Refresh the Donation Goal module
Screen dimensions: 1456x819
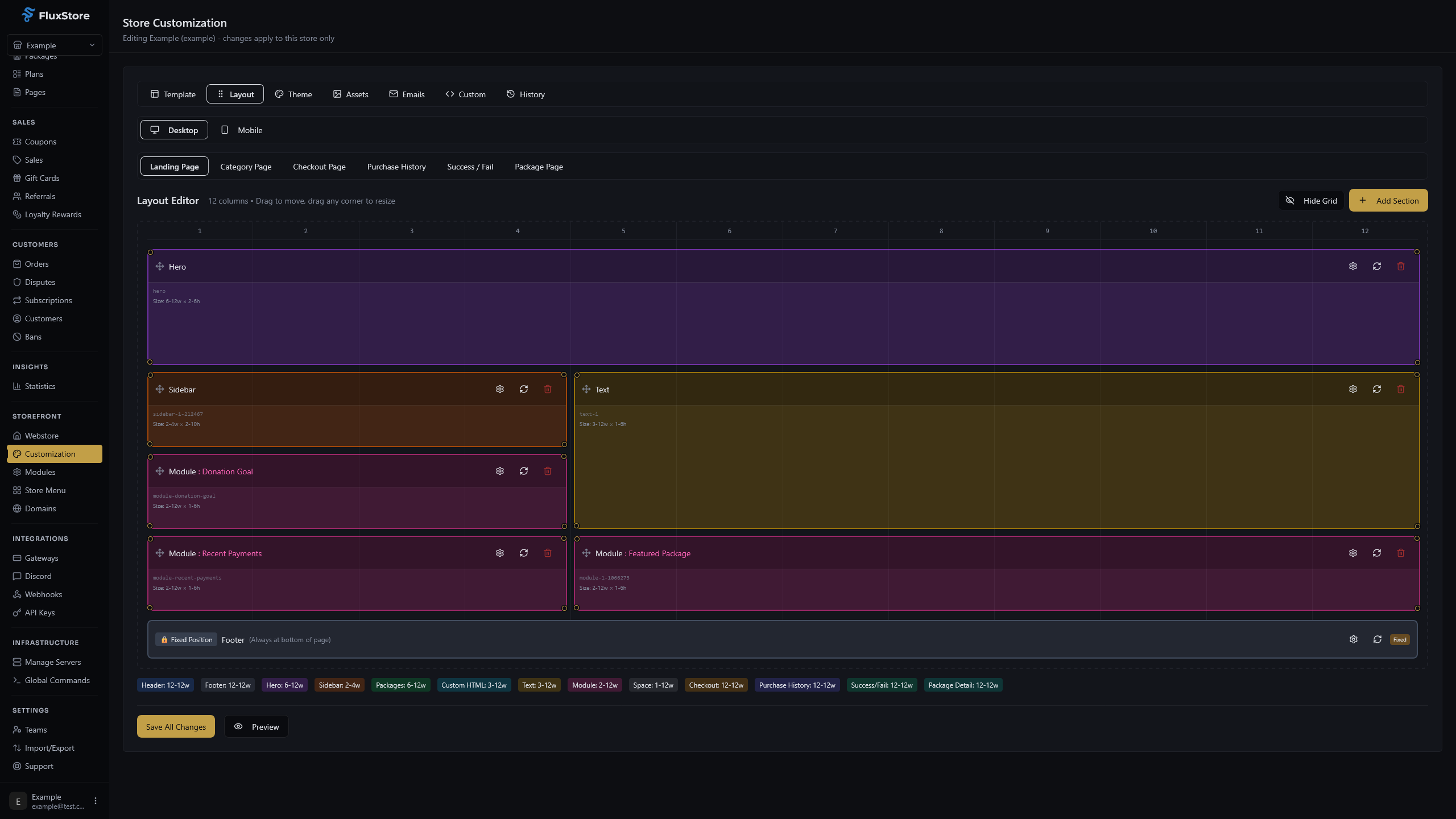coord(524,471)
